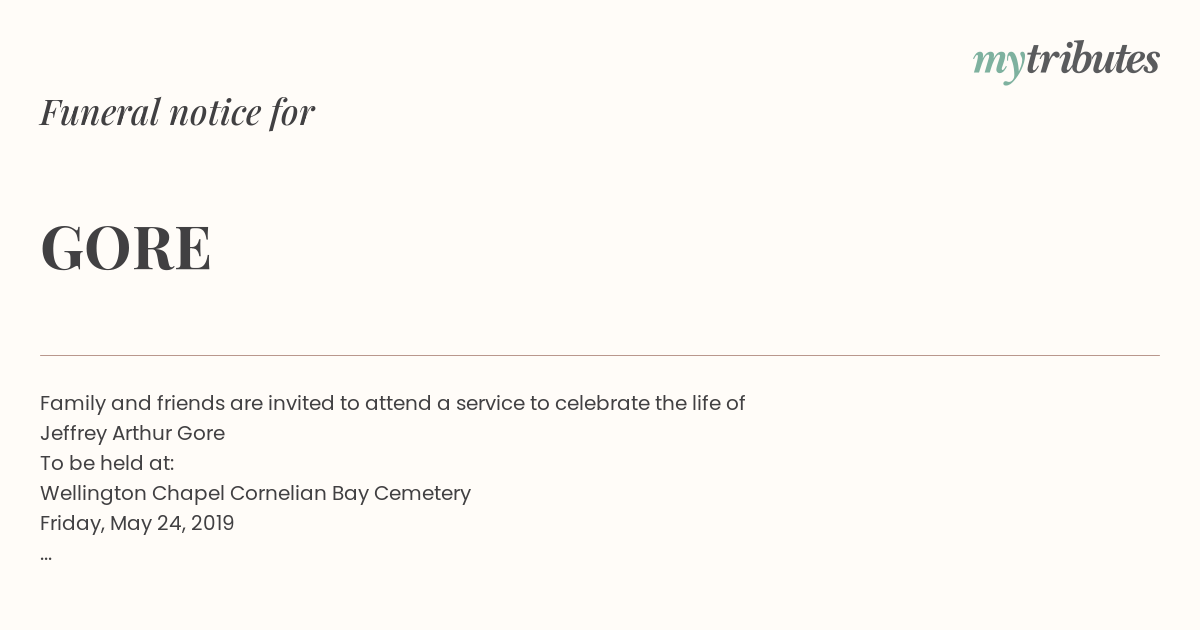
Task: Click the horizontal divider line
Action: 600,355
